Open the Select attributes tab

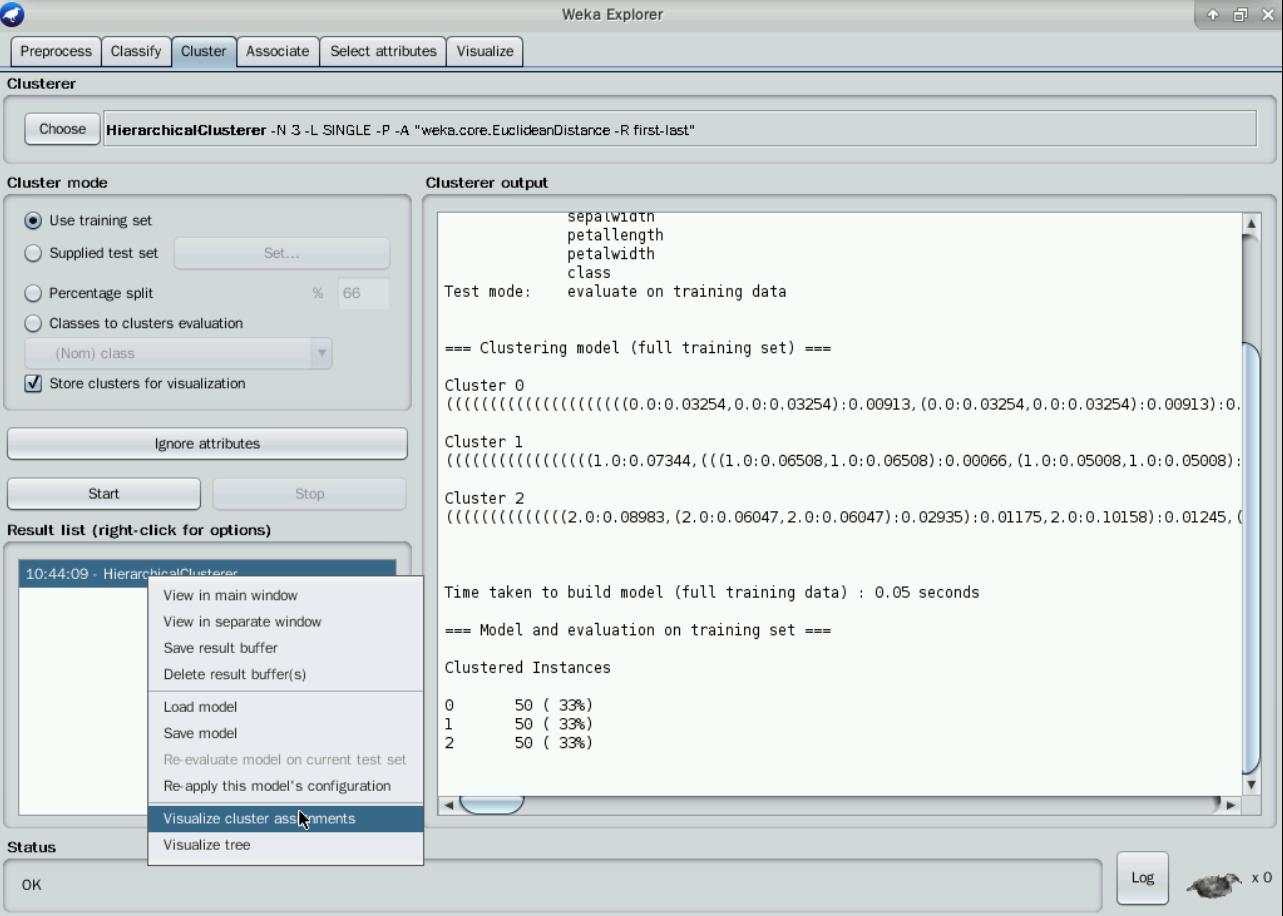click(383, 52)
